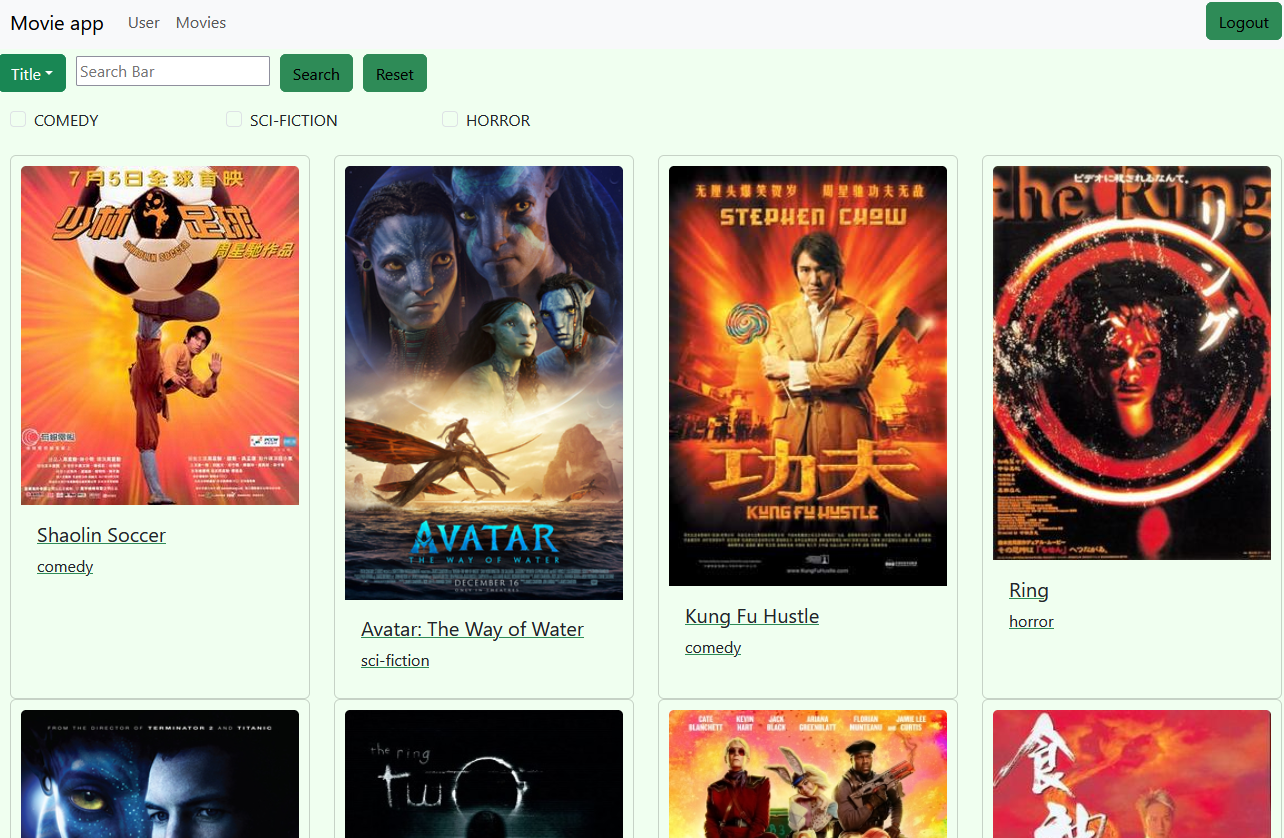Open the Avatar: The Way of Water poster
The image size is (1284, 838).
click(x=484, y=383)
